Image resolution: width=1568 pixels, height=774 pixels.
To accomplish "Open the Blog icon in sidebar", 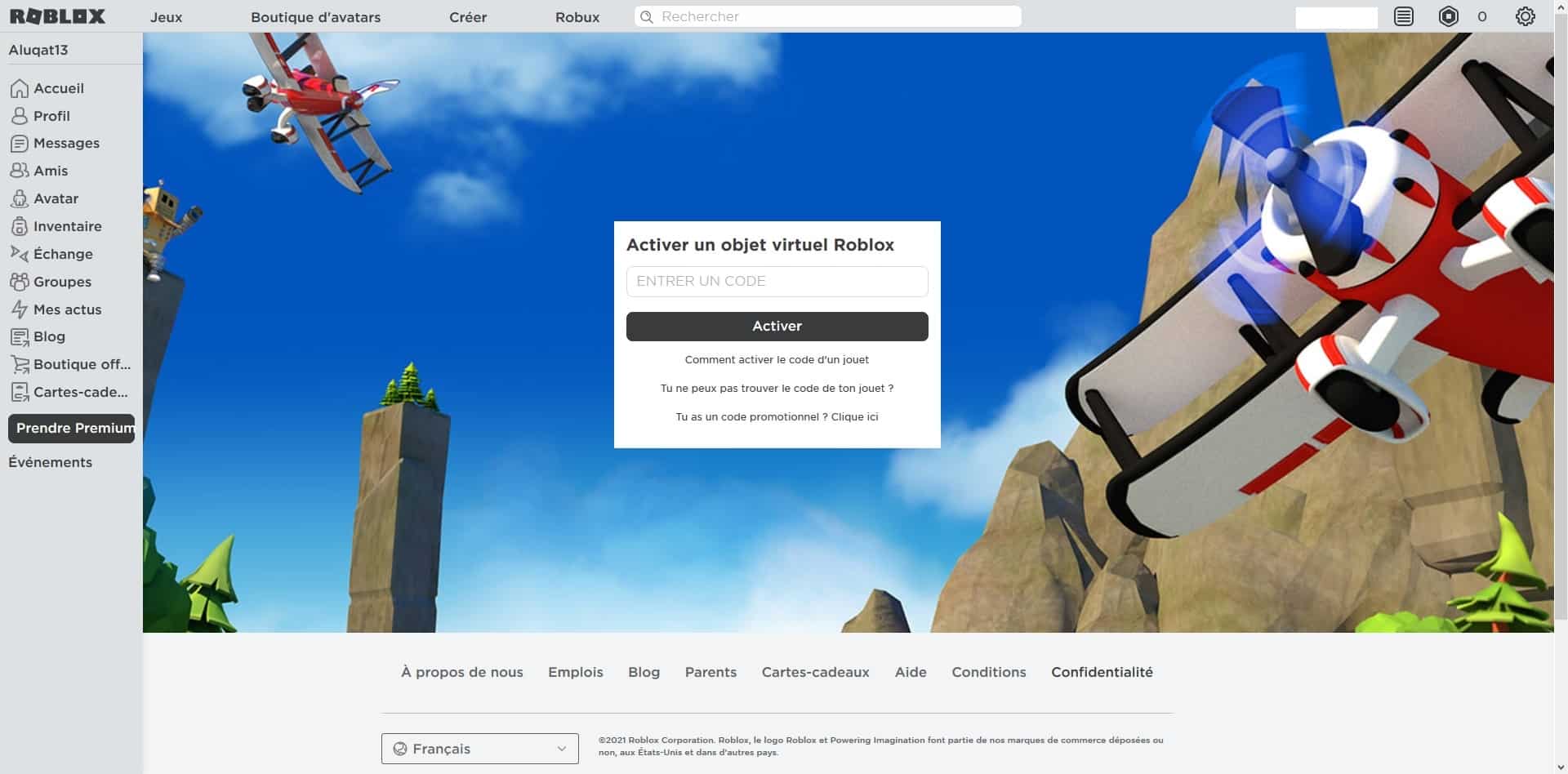I will (x=20, y=336).
